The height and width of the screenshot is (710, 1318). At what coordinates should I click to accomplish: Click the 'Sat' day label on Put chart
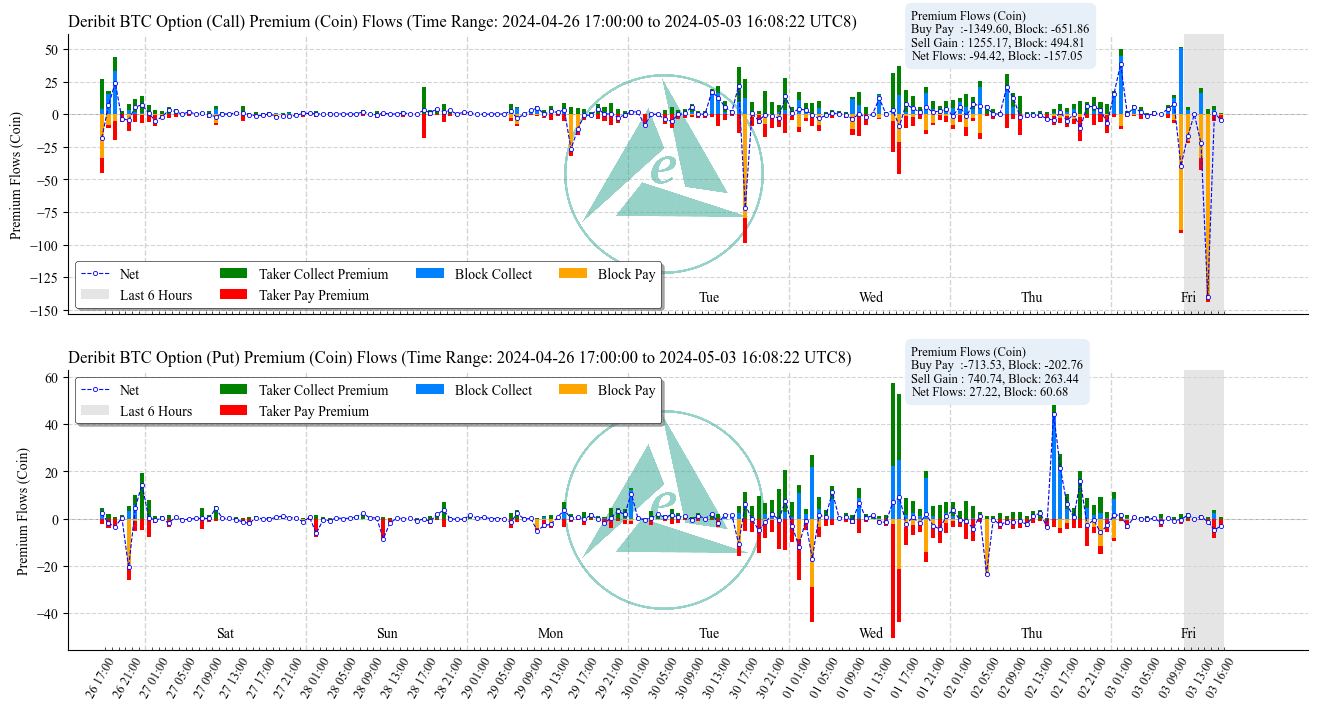click(x=226, y=633)
